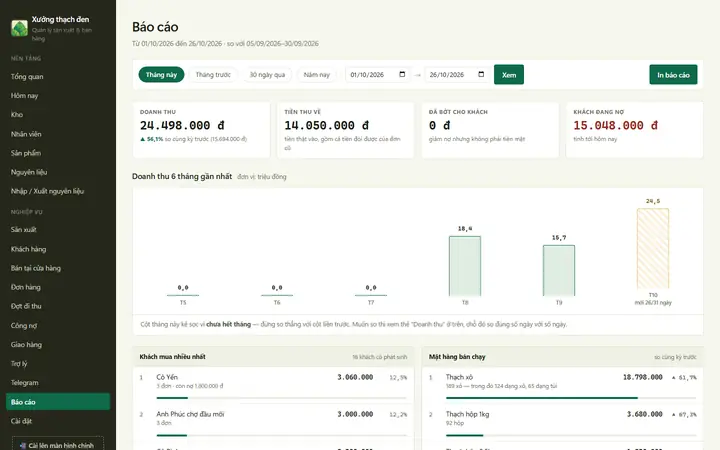The height and width of the screenshot is (450, 720).
Task: Select the Năm nay filter chip
Action: 316,74
